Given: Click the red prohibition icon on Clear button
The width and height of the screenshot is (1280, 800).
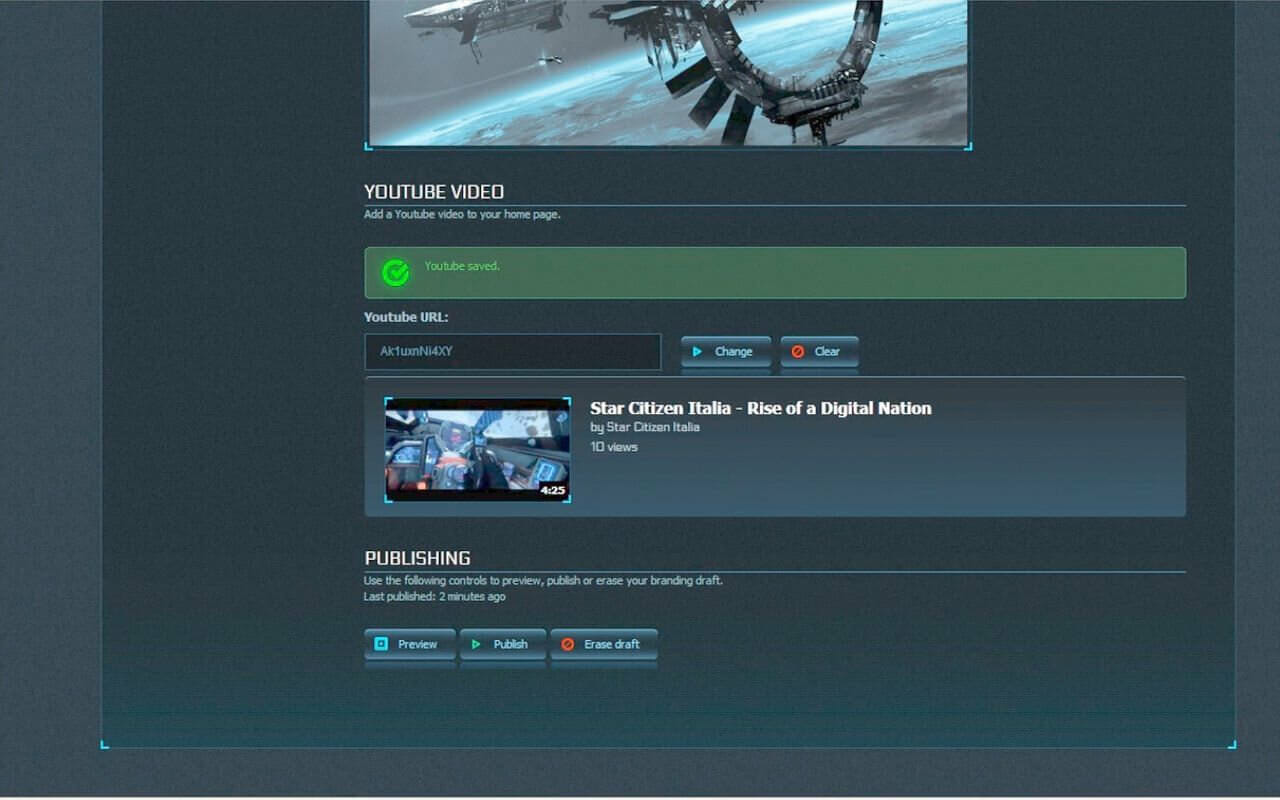Looking at the screenshot, I should pos(798,352).
